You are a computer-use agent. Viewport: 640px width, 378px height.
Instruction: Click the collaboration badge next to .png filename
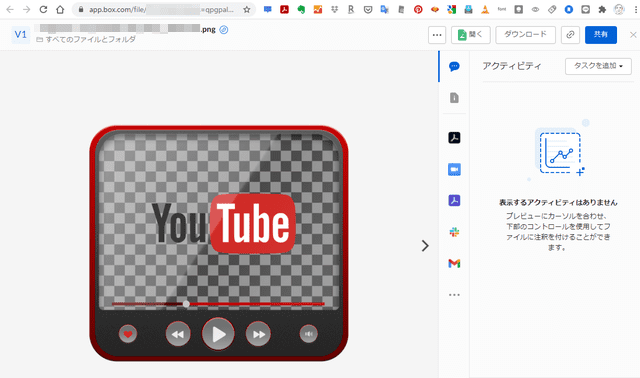coord(224,29)
